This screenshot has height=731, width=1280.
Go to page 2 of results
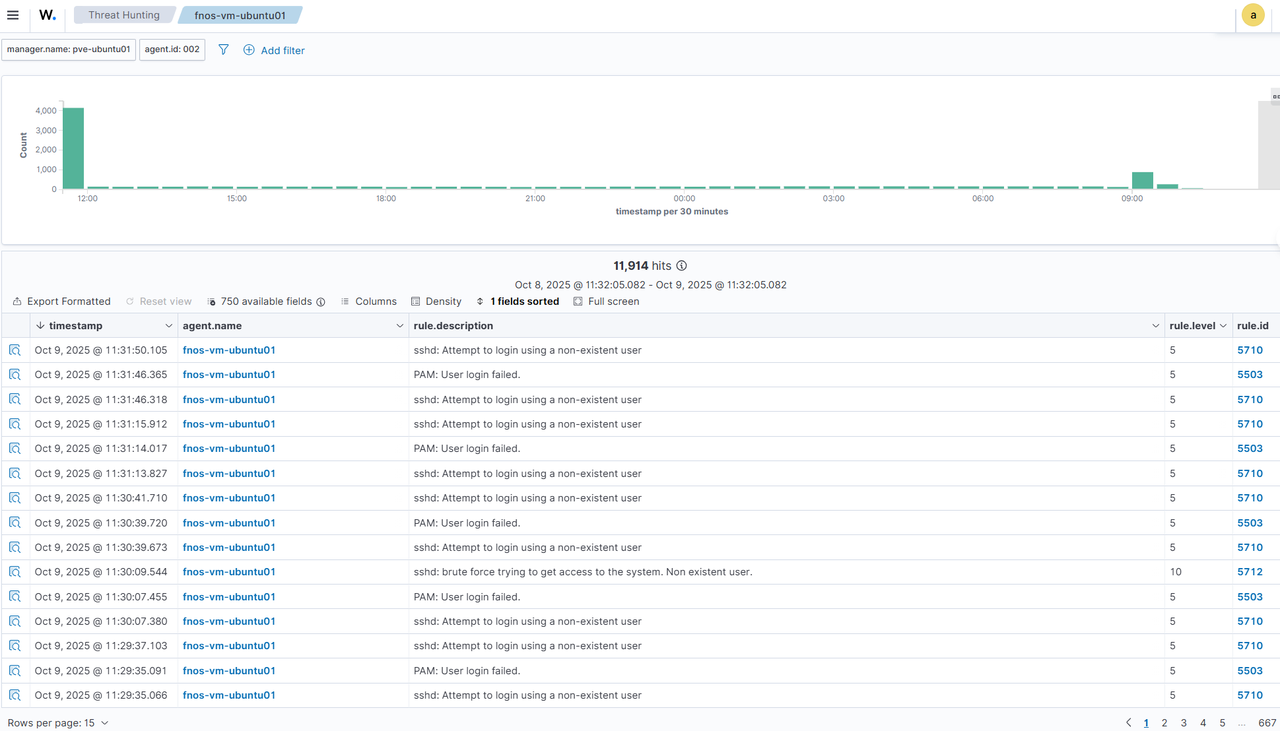1164,722
